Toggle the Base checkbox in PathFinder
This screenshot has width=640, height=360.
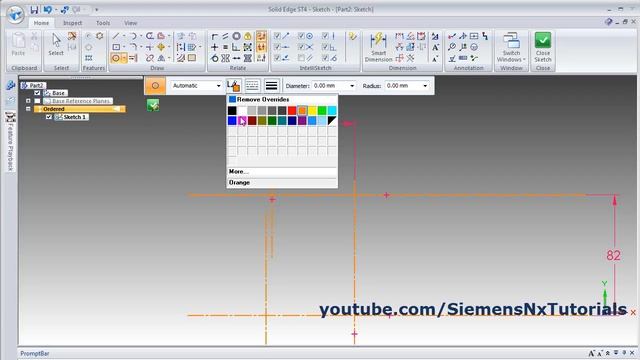pos(37,93)
